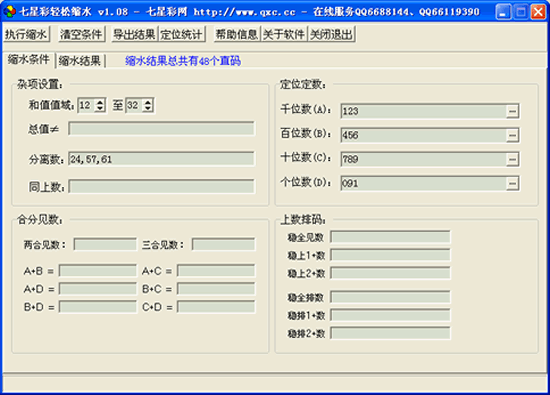Increase the 和值值域 maximum value 32
Screen dimensions: 550x395
[x=148, y=102]
